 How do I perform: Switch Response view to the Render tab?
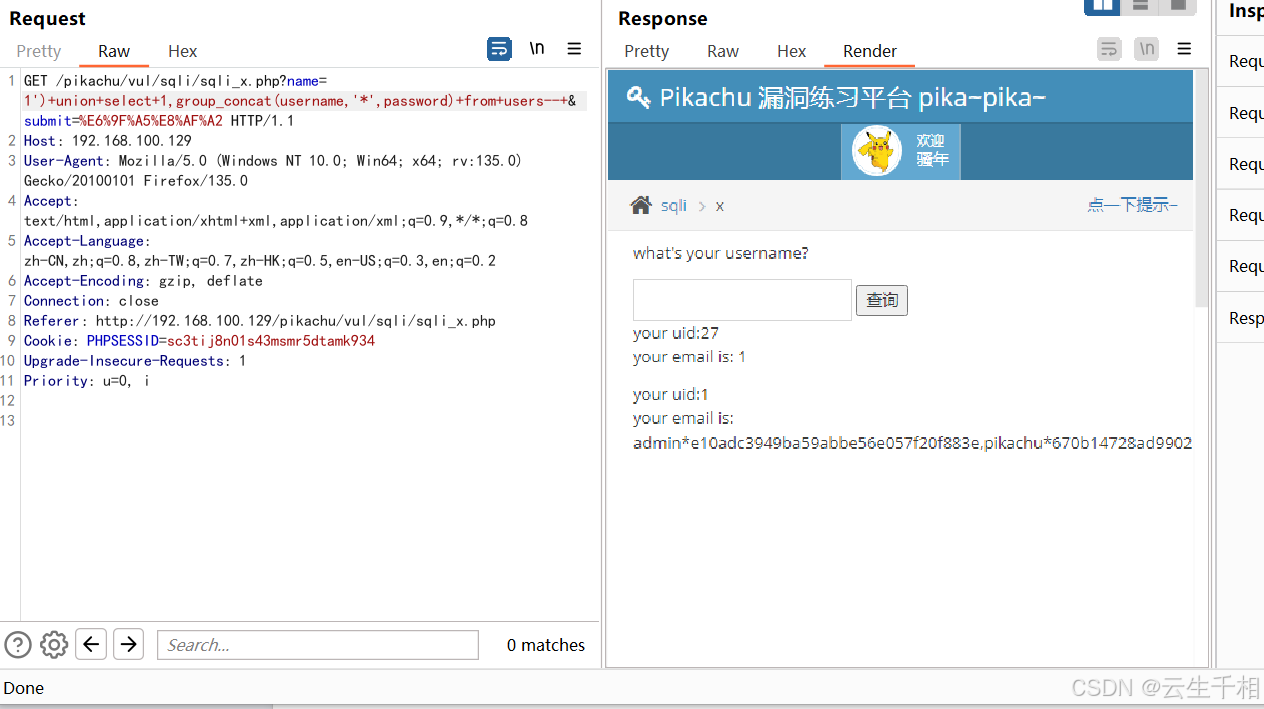click(870, 51)
